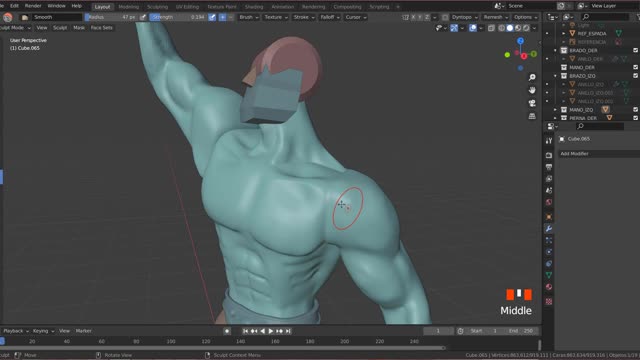Open the Tool properties tab icon
The width and height of the screenshot is (640, 360).
(549, 141)
